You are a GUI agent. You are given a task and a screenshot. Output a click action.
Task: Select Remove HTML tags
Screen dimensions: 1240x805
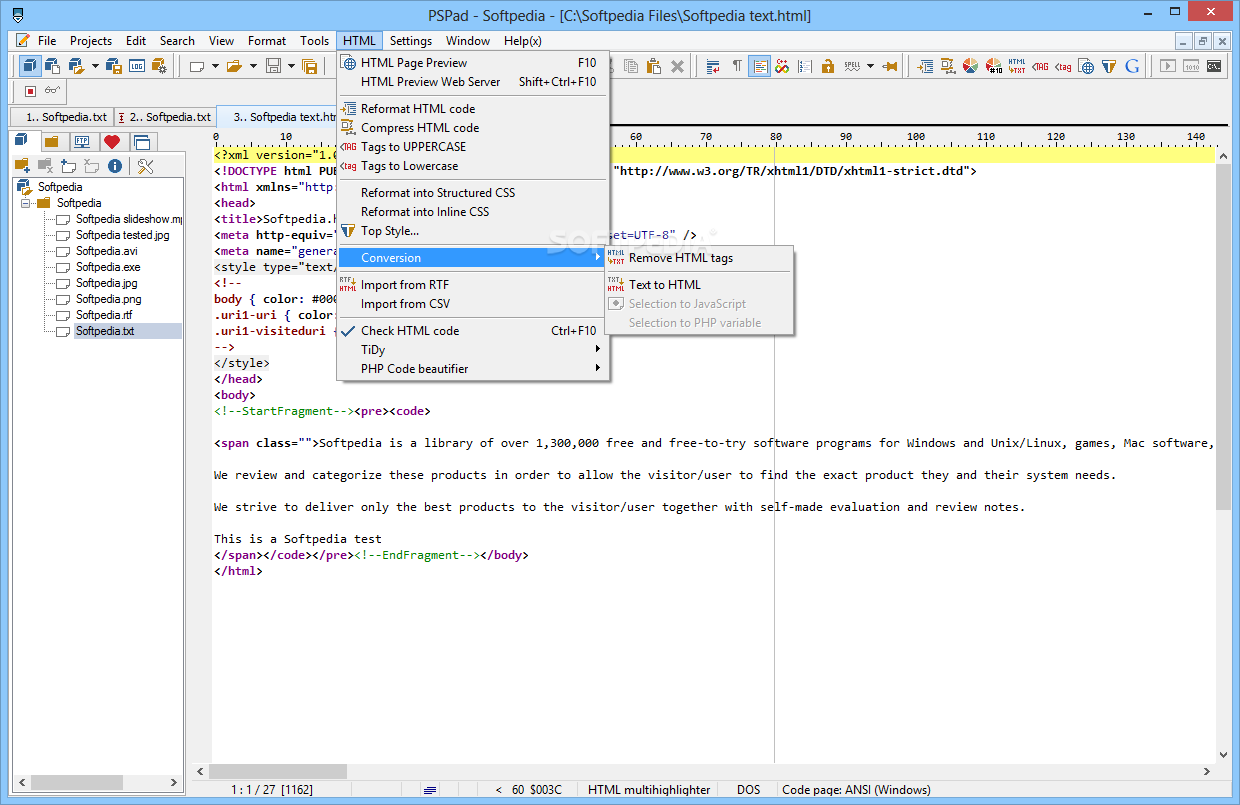point(699,257)
